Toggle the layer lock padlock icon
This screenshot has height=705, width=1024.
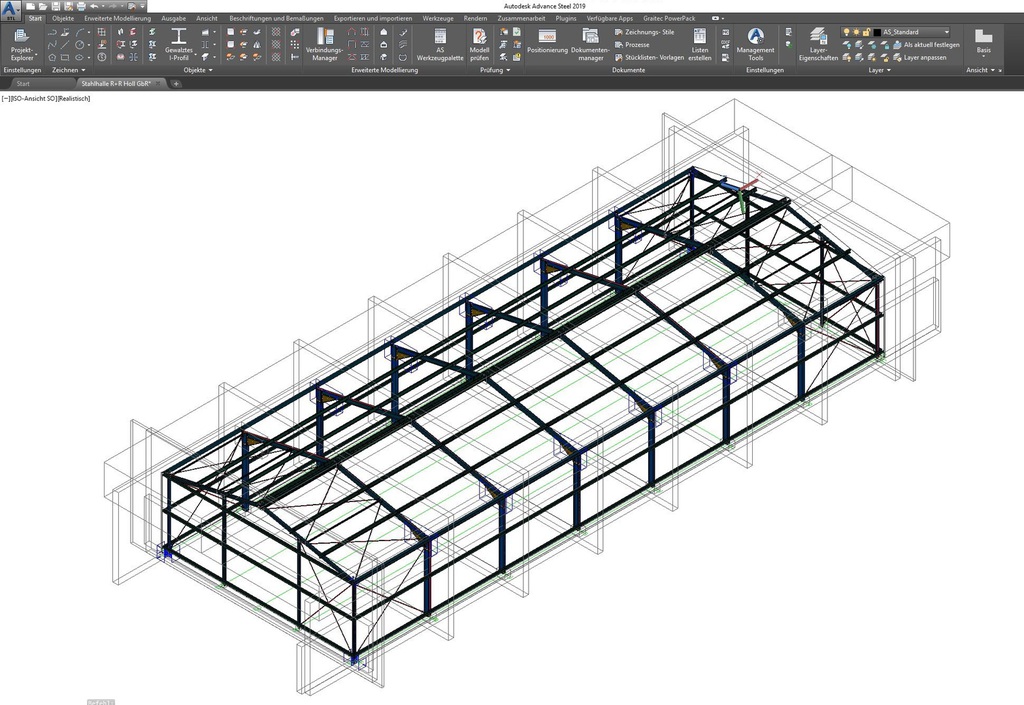866,32
